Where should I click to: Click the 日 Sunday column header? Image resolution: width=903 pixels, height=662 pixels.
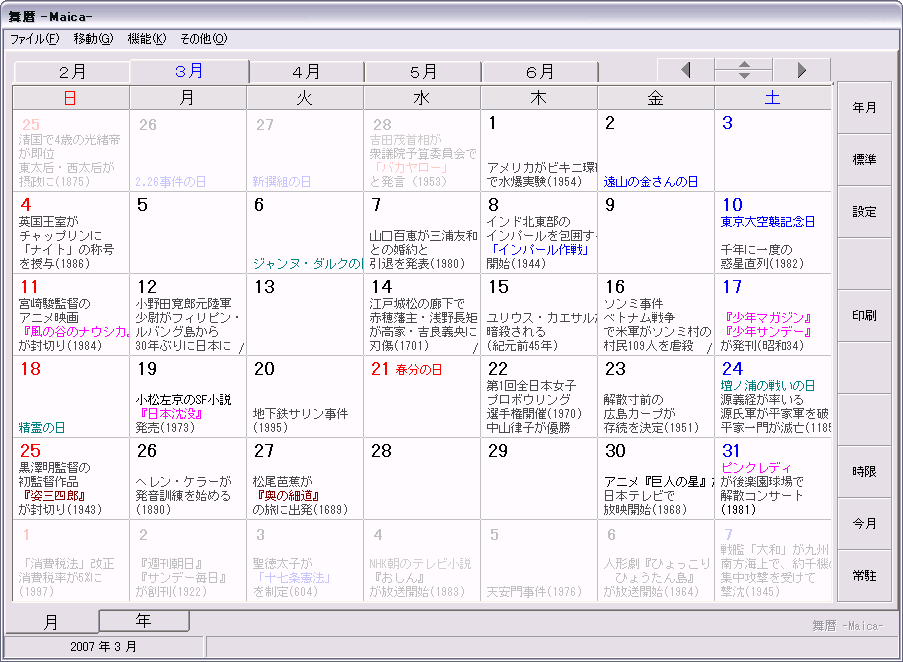[x=71, y=98]
